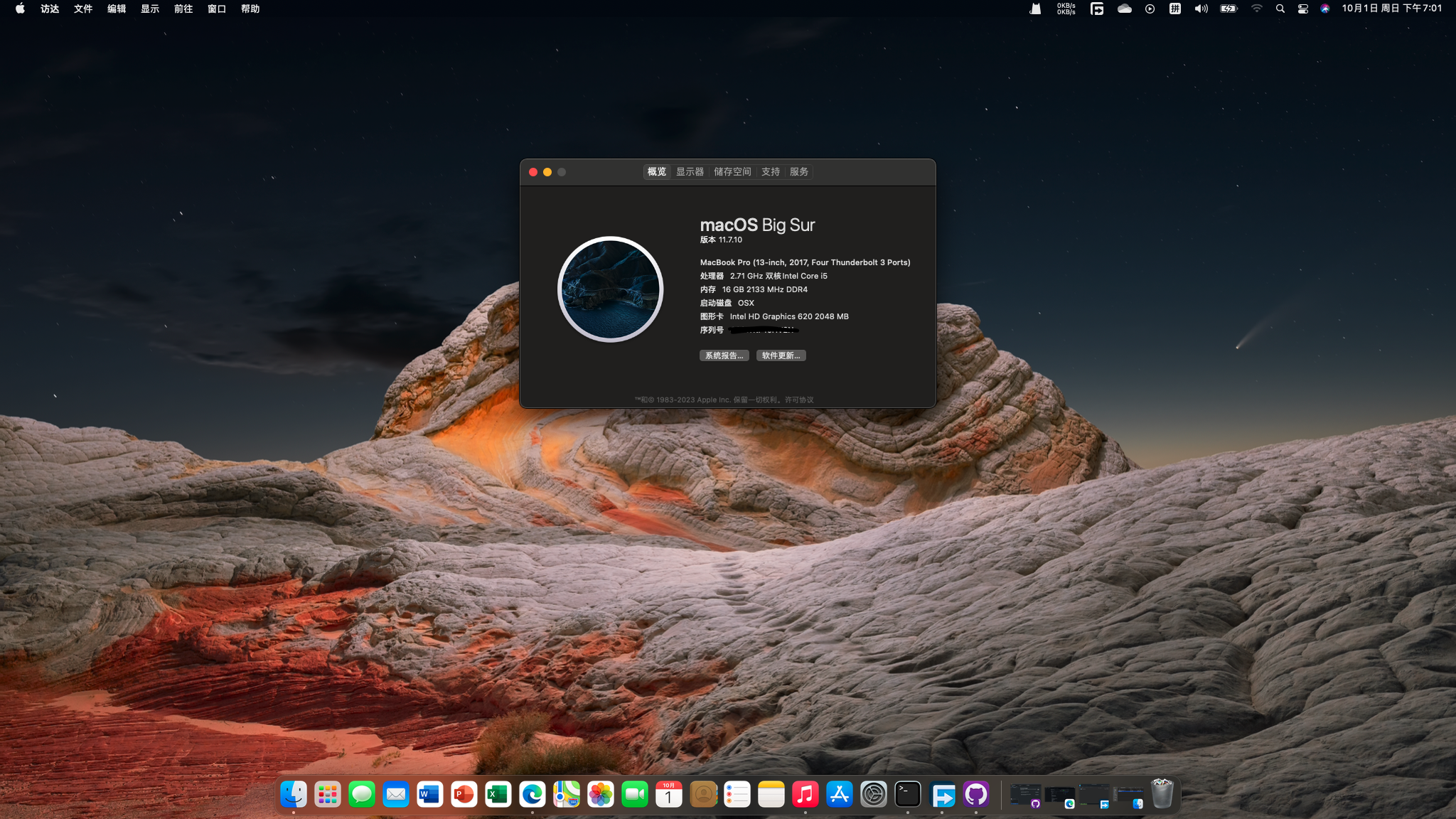Open Microsoft Word from the Dock

pos(429,794)
